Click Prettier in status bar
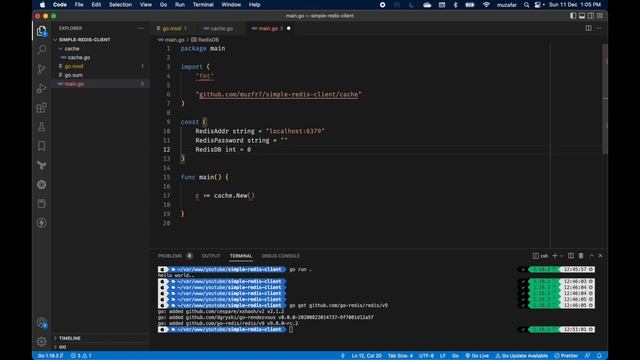The height and width of the screenshot is (360, 640). pyautogui.click(x=566, y=356)
